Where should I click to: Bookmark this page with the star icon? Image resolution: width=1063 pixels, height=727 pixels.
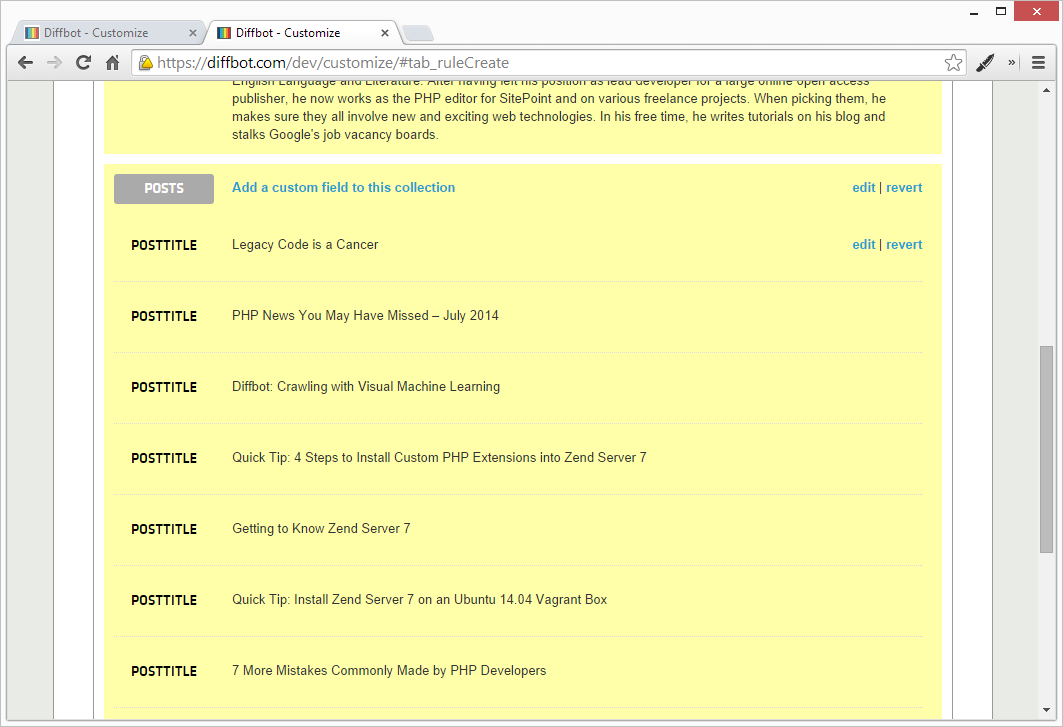point(953,62)
